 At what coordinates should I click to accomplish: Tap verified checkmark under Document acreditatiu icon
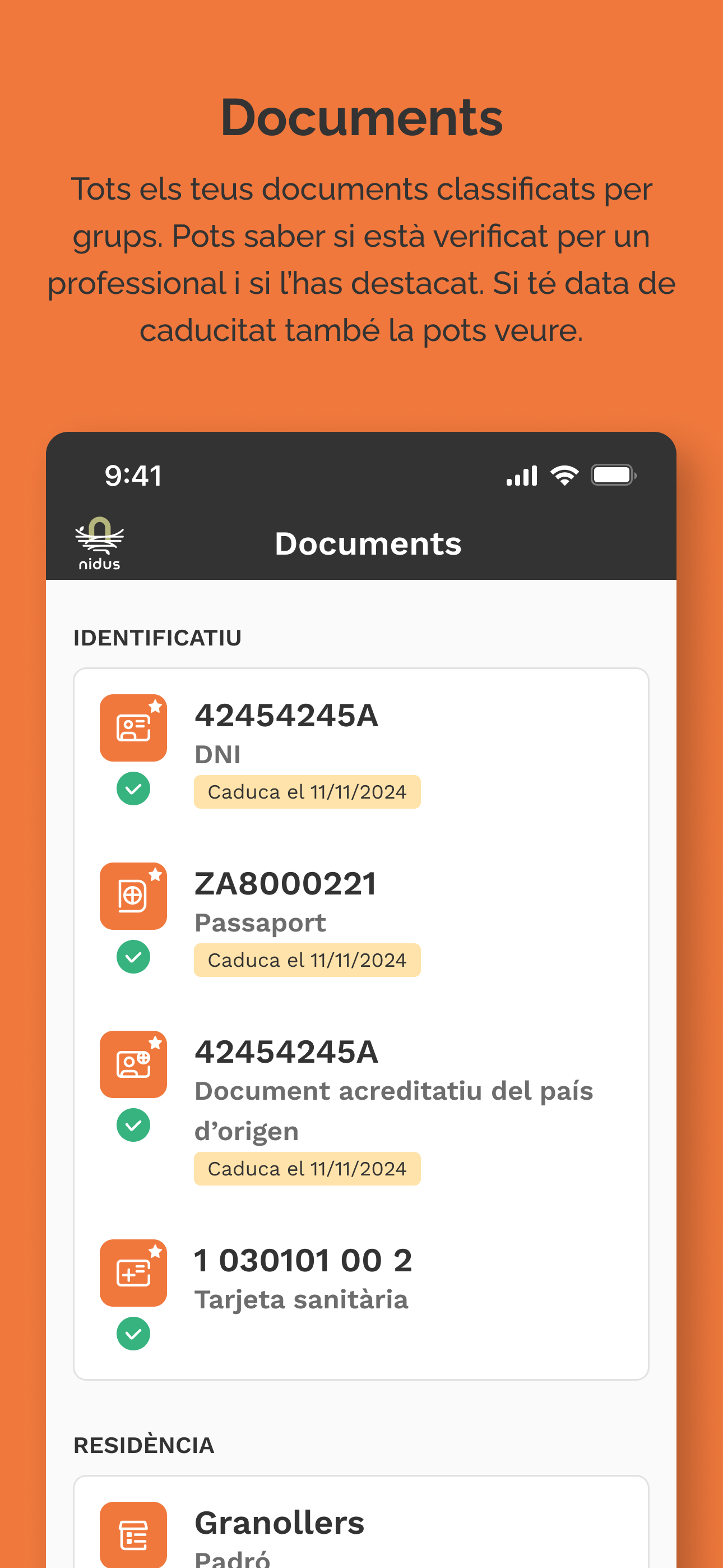coord(133,1125)
